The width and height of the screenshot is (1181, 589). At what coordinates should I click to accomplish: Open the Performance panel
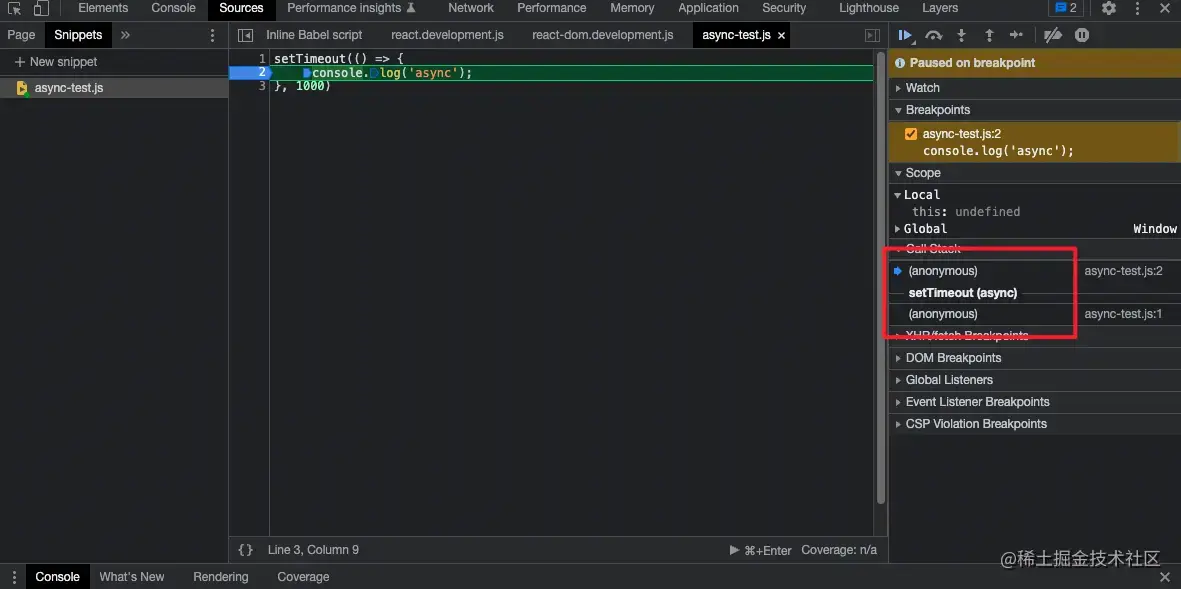pyautogui.click(x=551, y=8)
